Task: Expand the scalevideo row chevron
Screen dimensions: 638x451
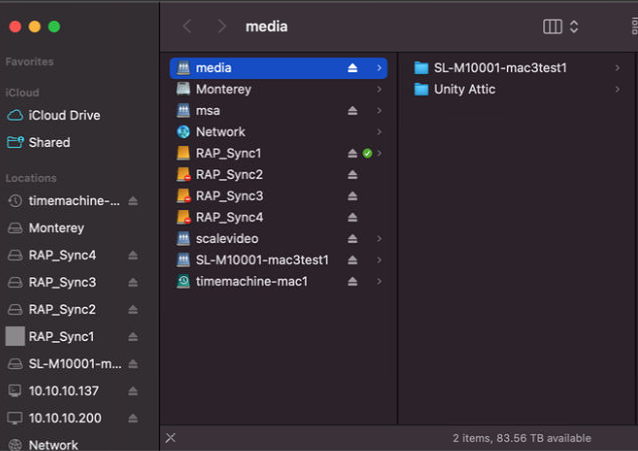Action: (379, 239)
